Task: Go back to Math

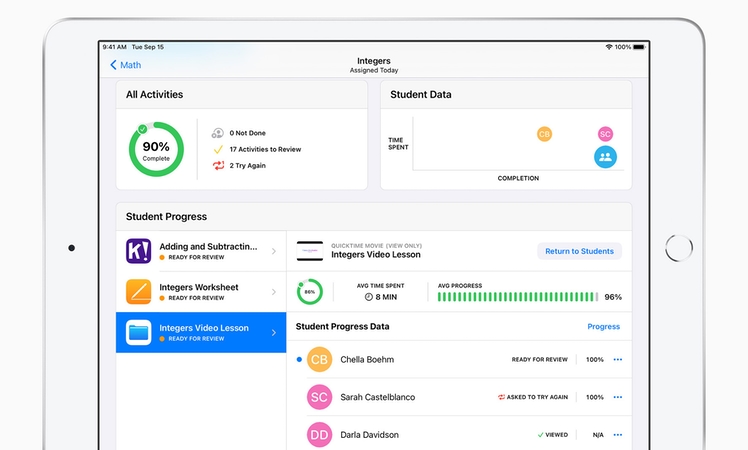Action: tap(126, 65)
